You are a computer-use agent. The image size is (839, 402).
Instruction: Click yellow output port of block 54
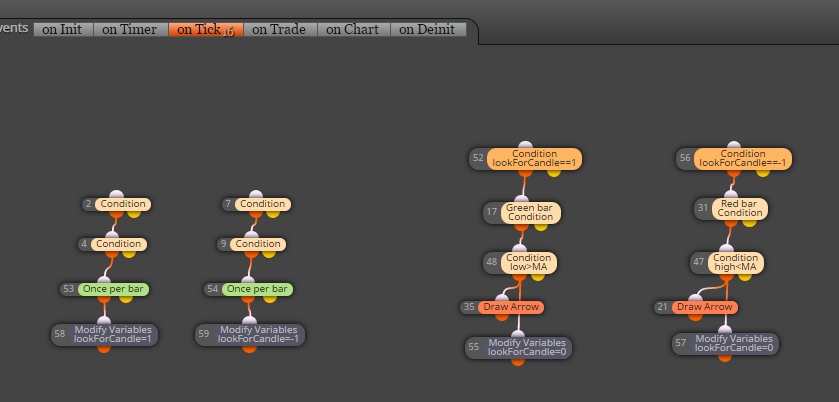point(270,298)
